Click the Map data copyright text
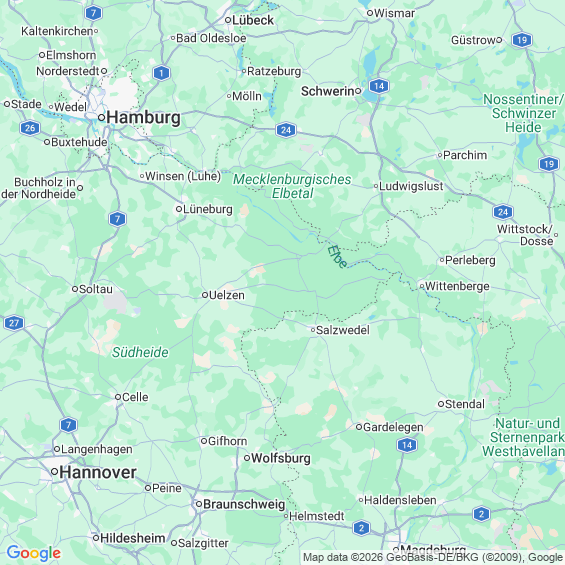Screen dimensions: 565x565 pos(433,557)
